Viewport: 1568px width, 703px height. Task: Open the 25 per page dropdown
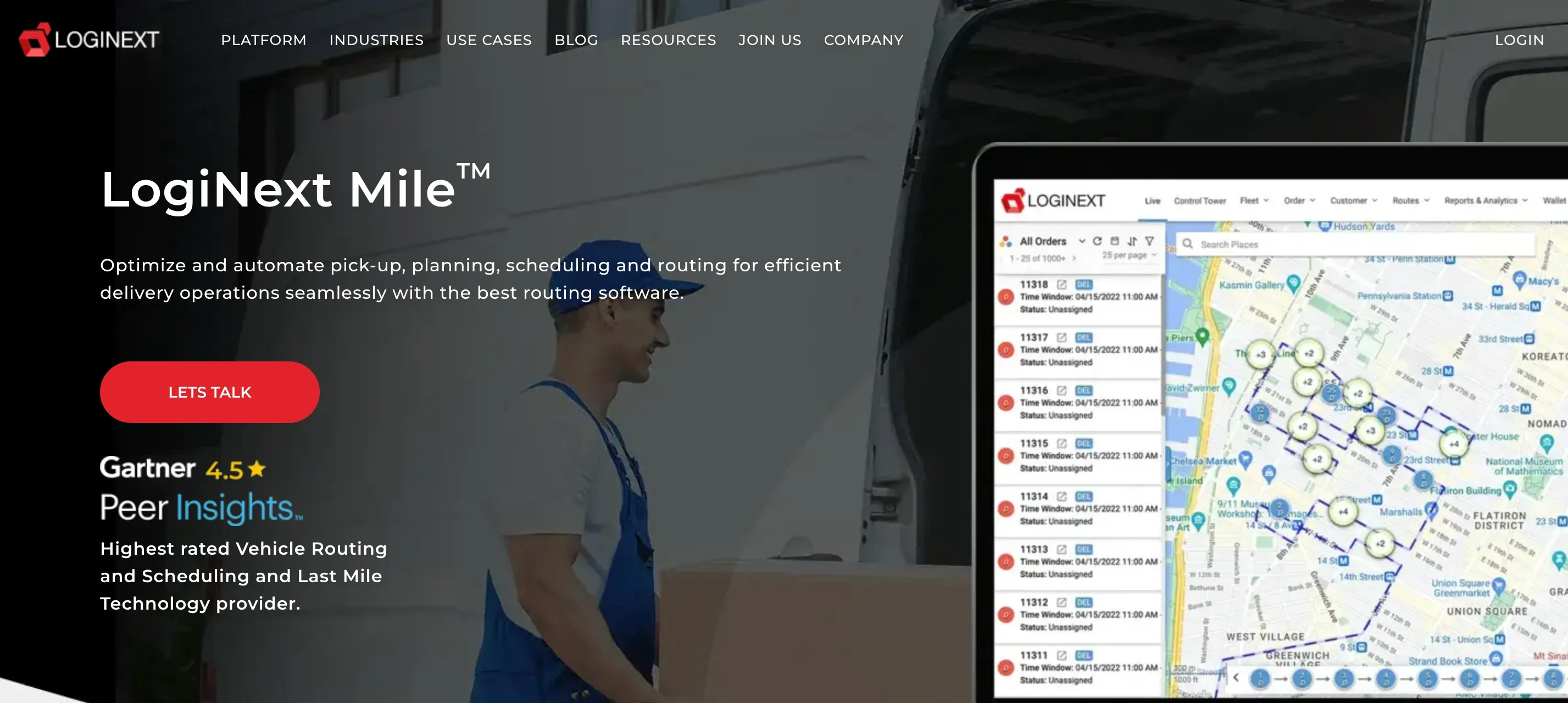coord(1129,255)
